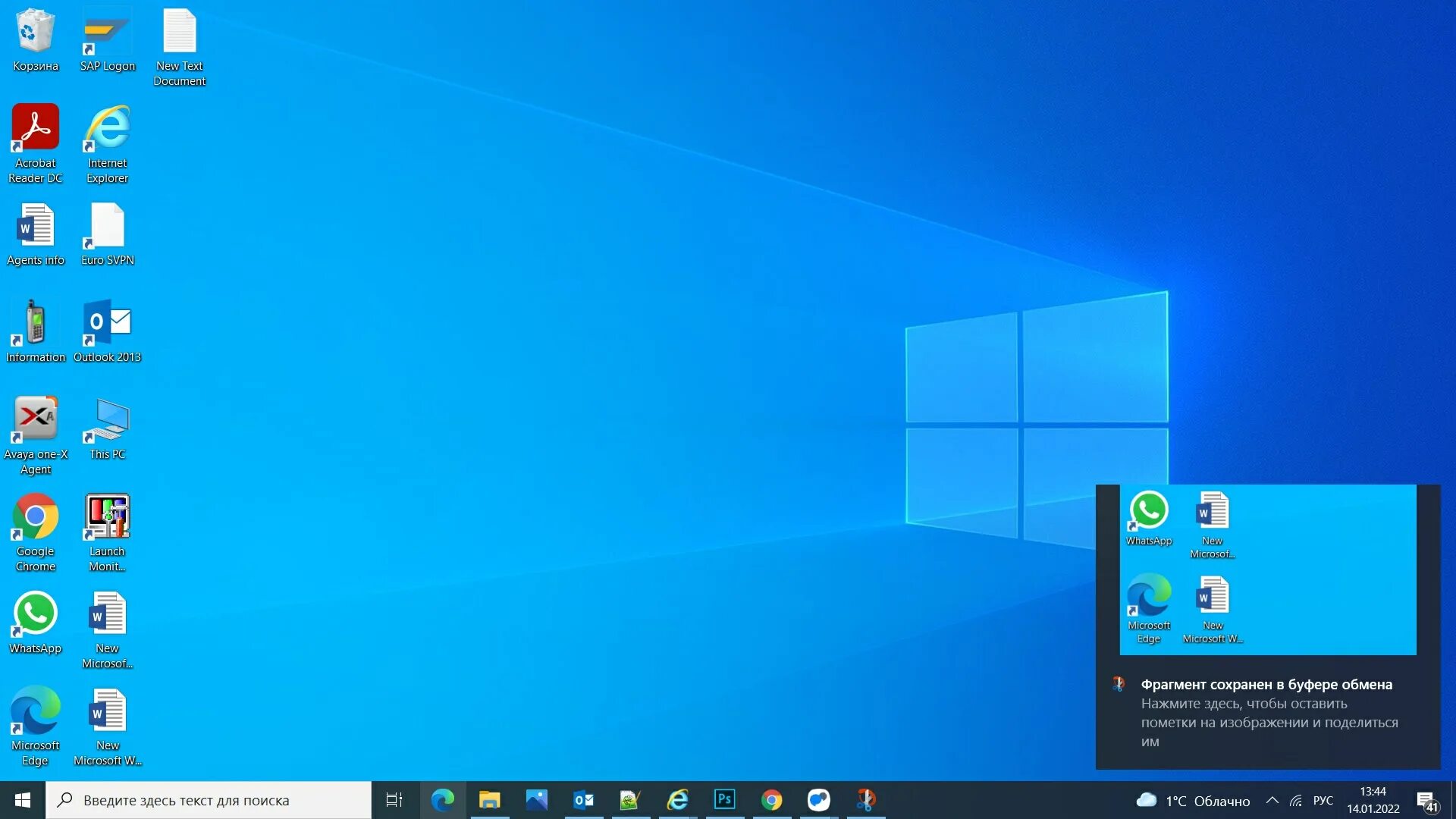Viewport: 1456px width, 819px height.
Task: Select the Outlook 2013 desktop shortcut
Action: click(107, 331)
